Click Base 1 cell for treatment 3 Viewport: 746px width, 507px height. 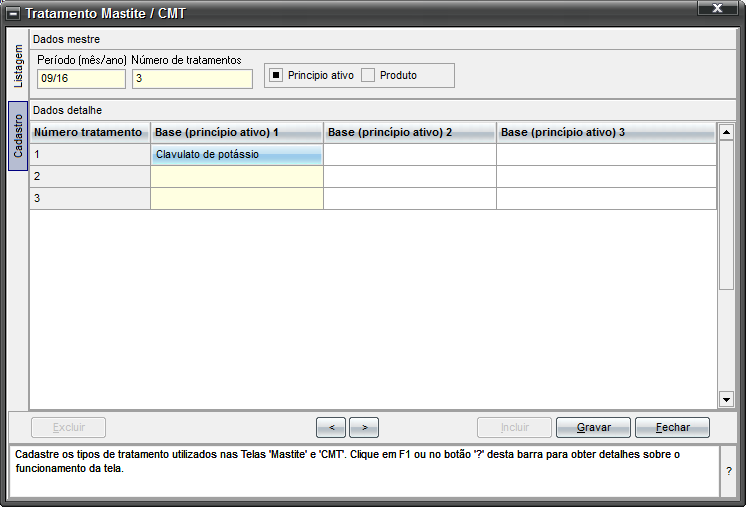pos(237,198)
